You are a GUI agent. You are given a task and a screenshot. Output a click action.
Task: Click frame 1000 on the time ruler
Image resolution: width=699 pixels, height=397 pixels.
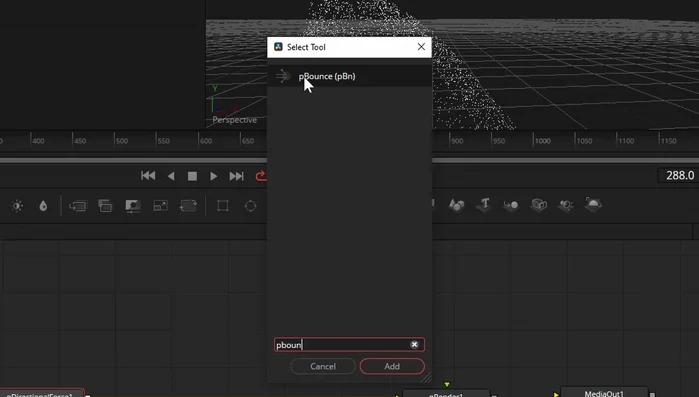(x=542, y=141)
